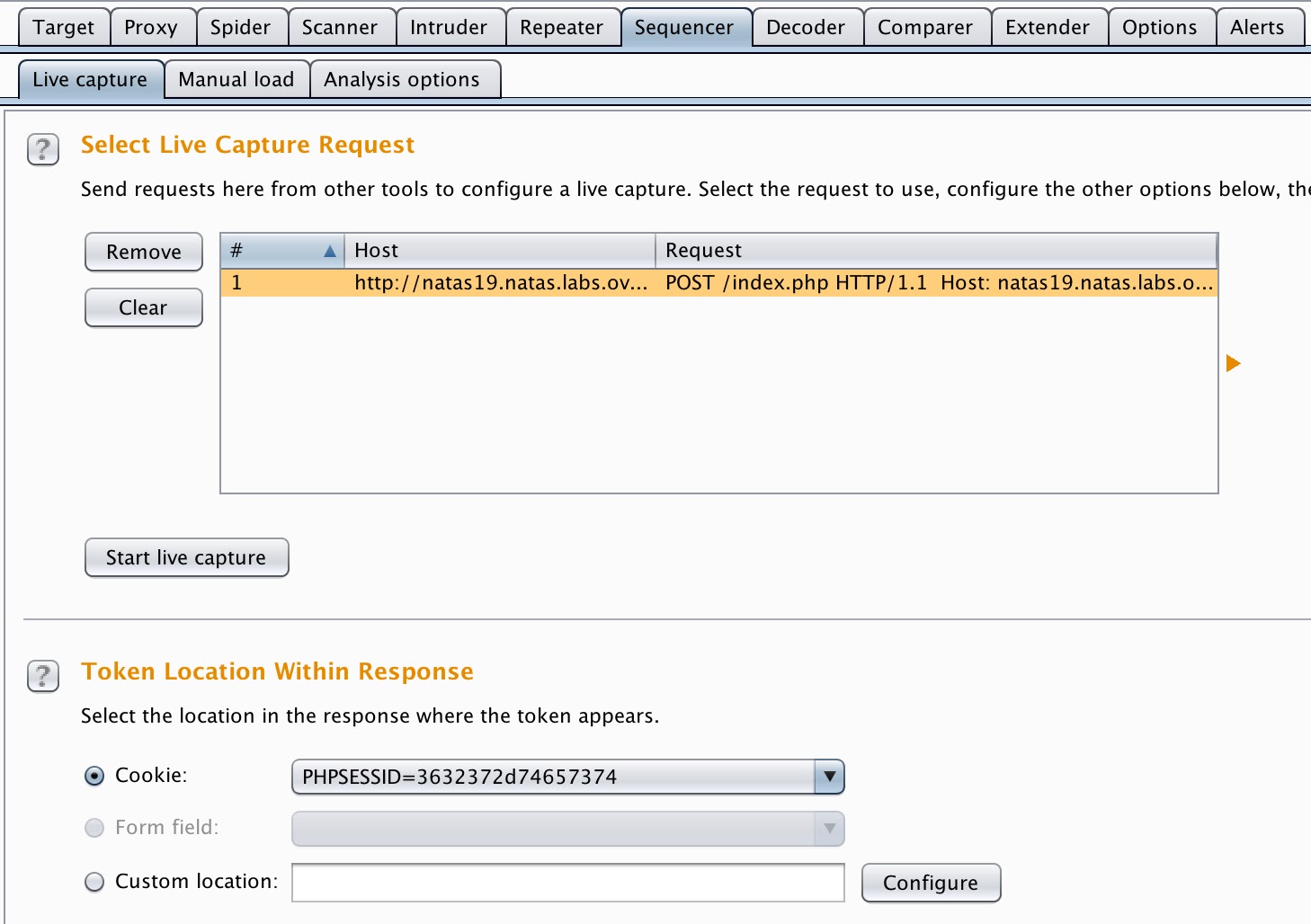Switch to the Analysis options tab
1311x924 pixels.
pos(405,79)
